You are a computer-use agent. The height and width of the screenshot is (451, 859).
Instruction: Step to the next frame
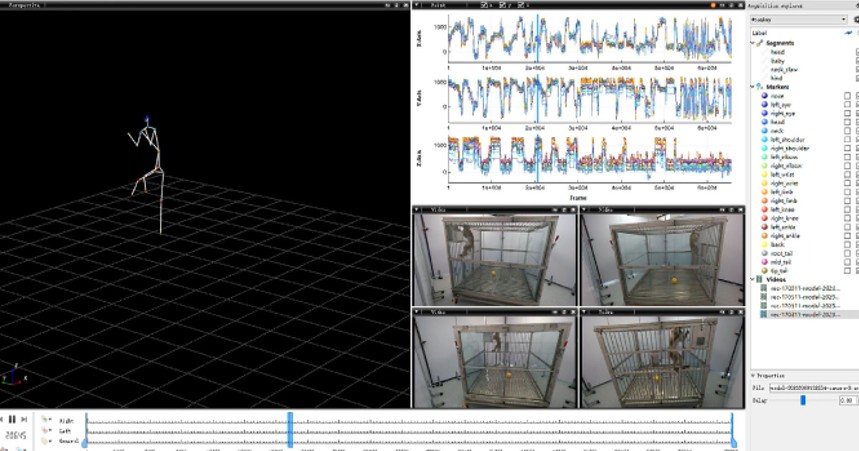(23, 420)
